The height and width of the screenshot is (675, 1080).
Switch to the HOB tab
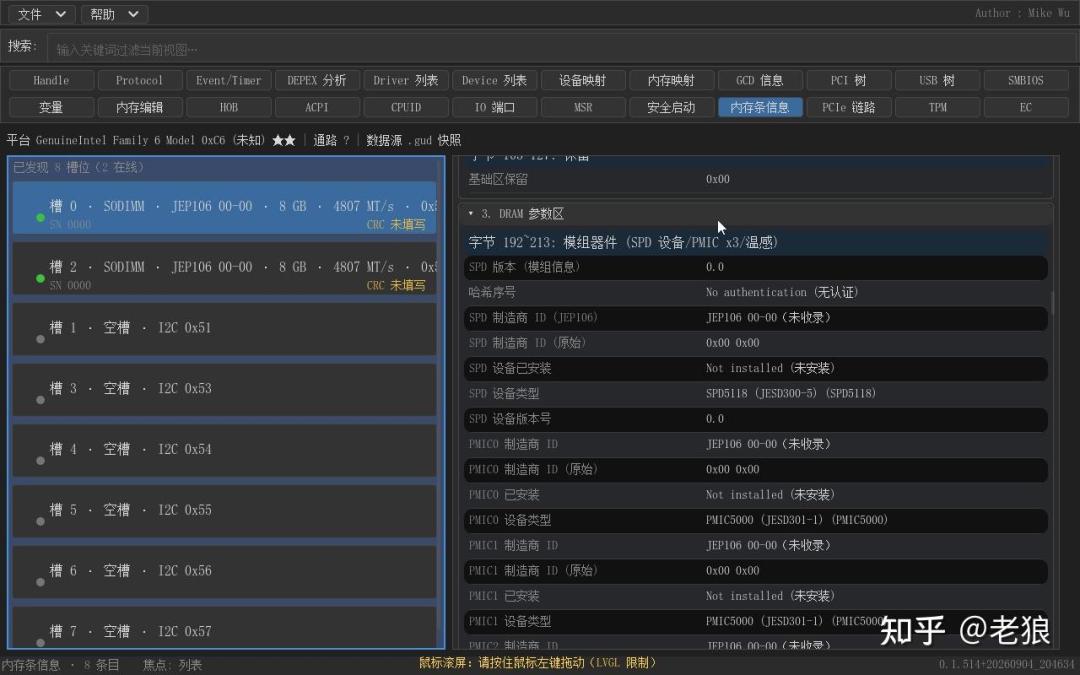coord(229,107)
